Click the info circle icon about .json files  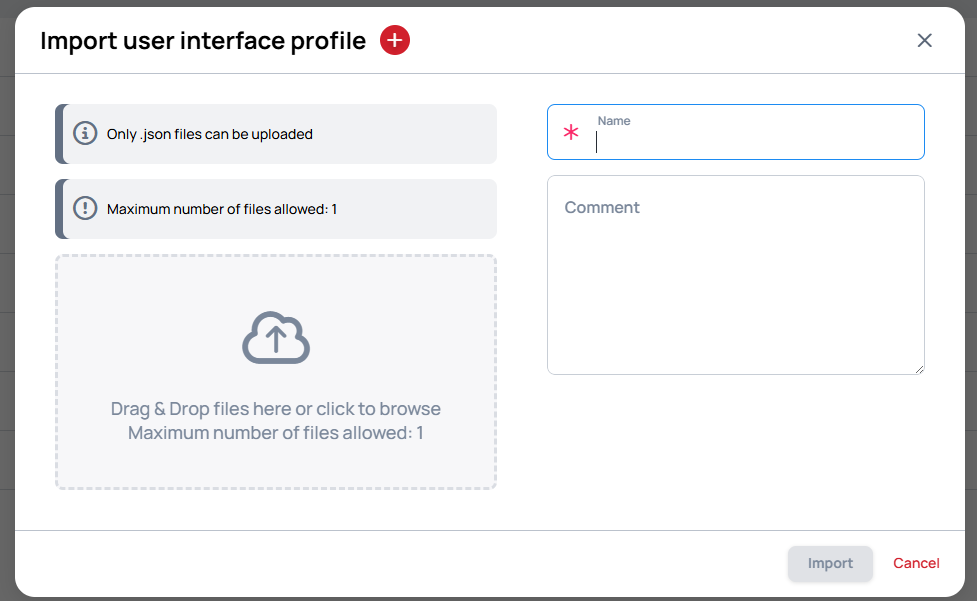click(85, 133)
